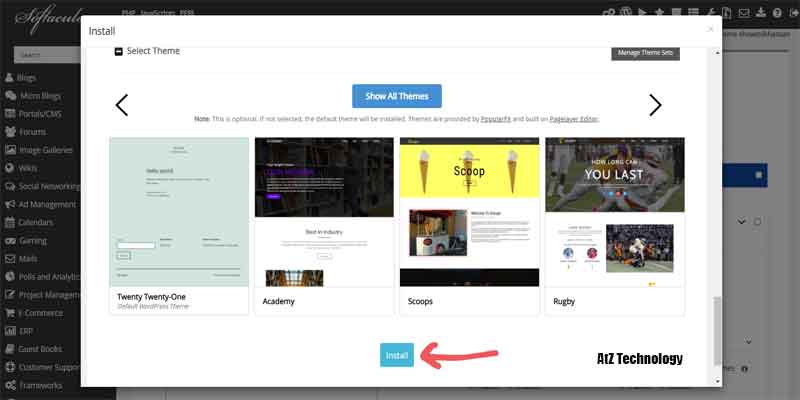Open help question mark icon in toolbar

pos(777,13)
